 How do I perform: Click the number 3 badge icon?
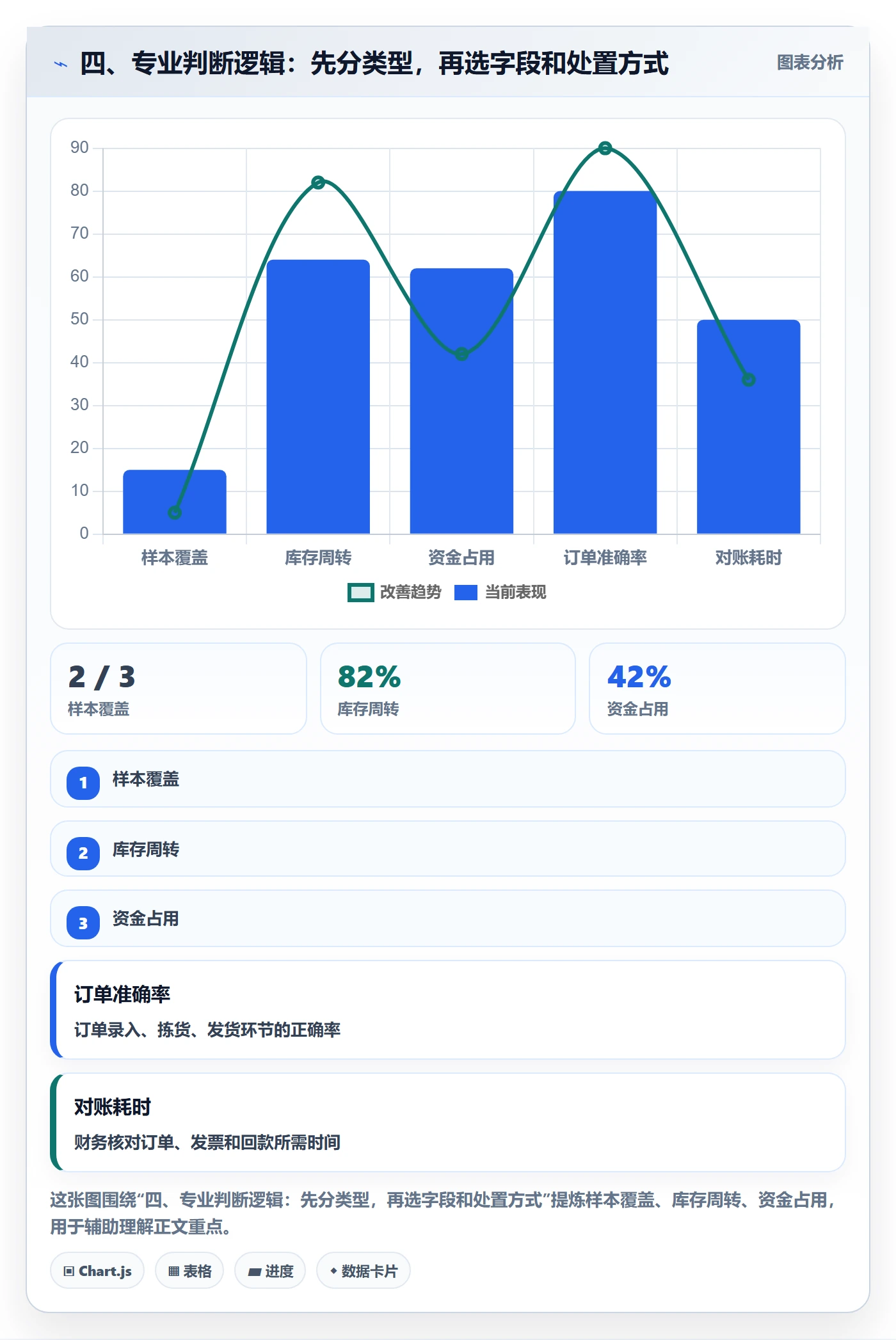83,923
